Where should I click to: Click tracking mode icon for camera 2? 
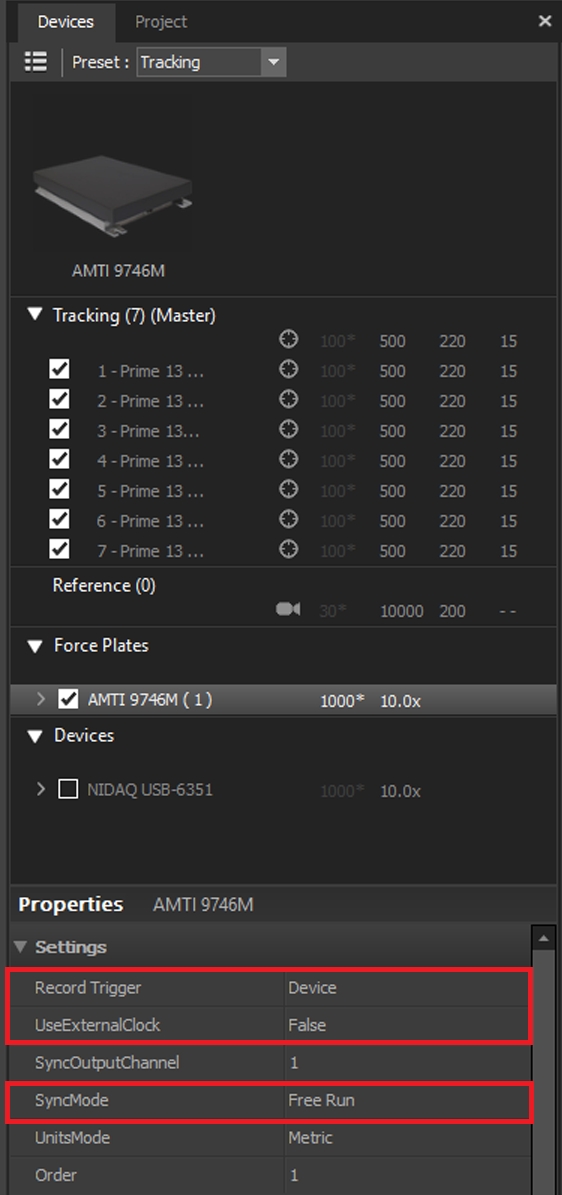(288, 400)
